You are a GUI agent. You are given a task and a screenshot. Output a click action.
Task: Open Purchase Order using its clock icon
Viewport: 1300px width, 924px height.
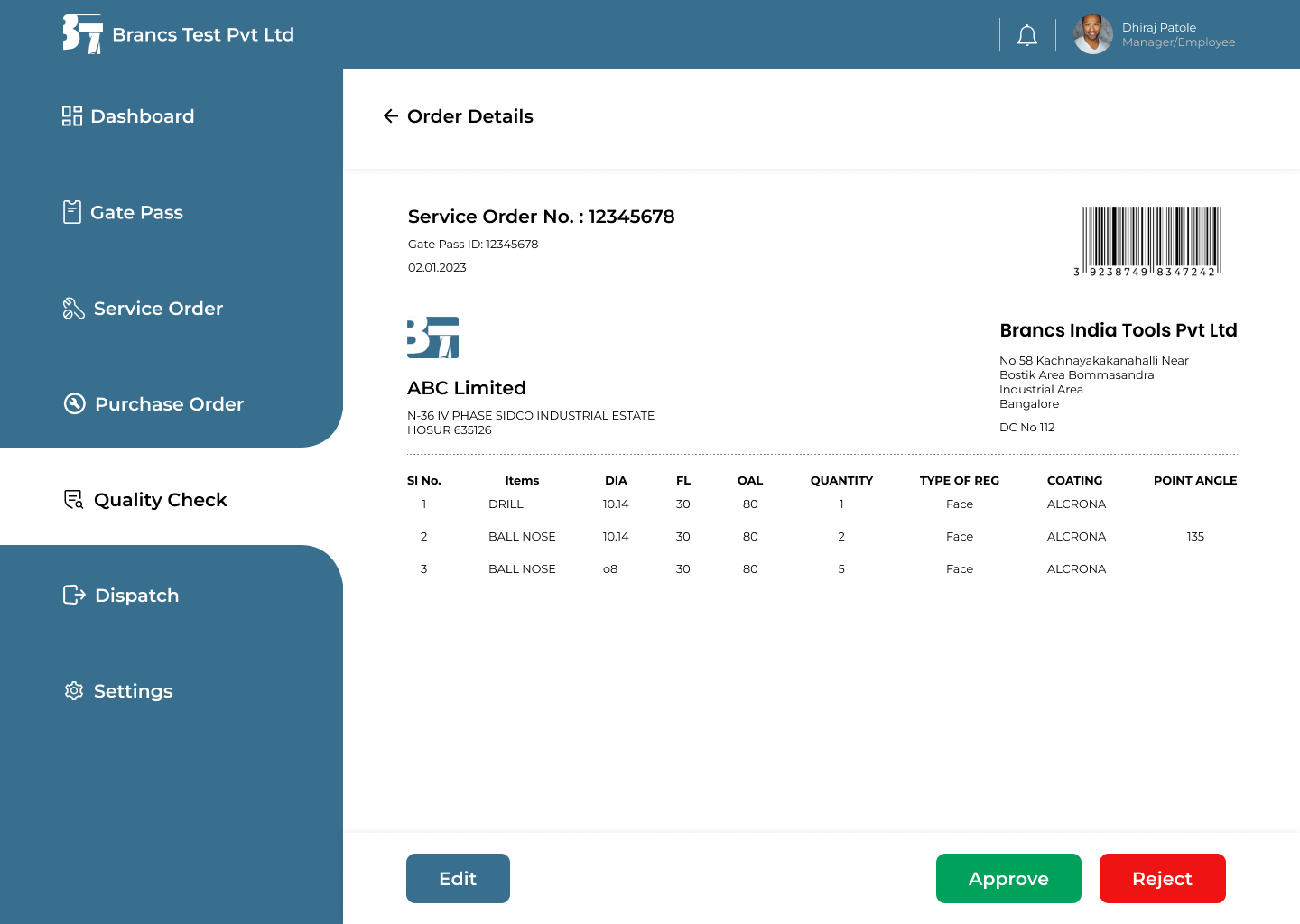pos(74,404)
